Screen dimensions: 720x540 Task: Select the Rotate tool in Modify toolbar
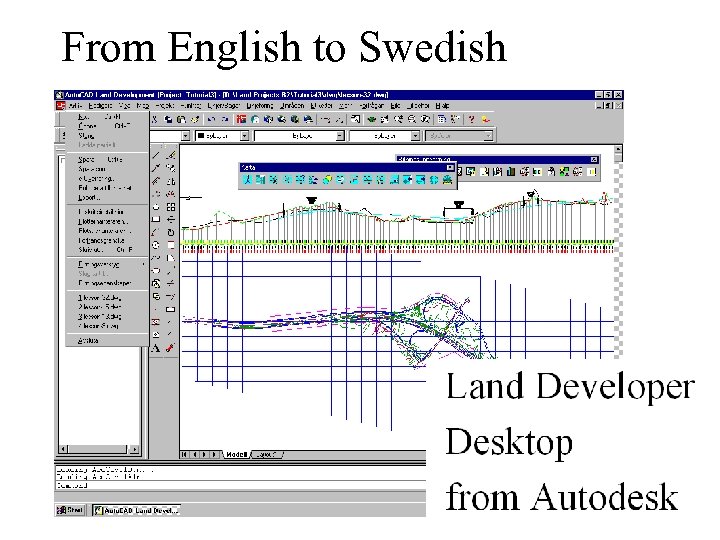[171, 232]
